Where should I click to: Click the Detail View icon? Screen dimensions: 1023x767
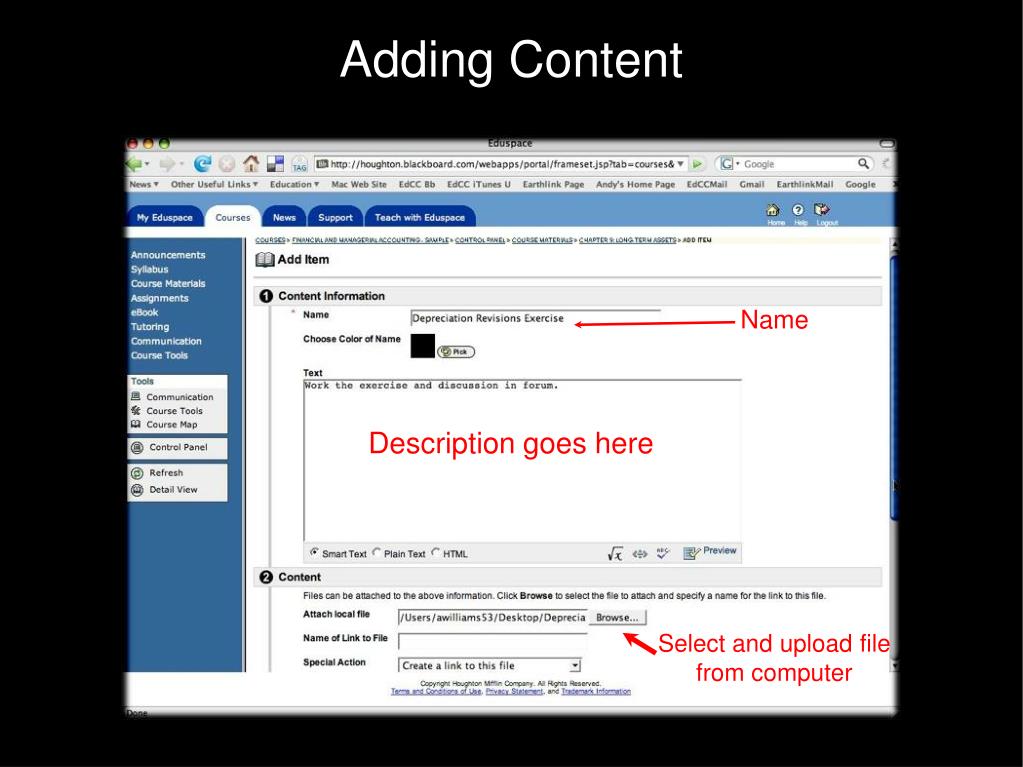[x=137, y=490]
